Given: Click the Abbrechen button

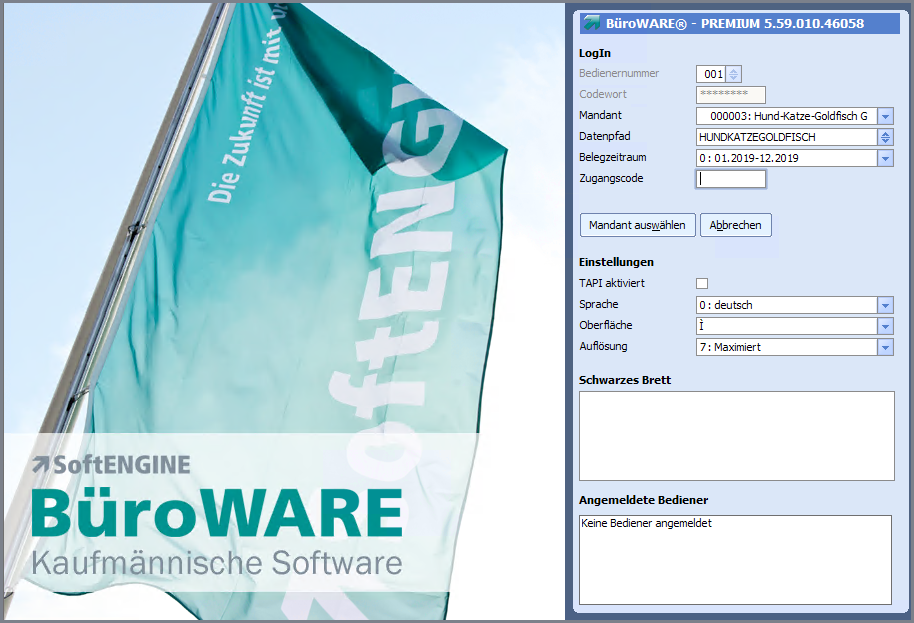Looking at the screenshot, I should click(735, 225).
